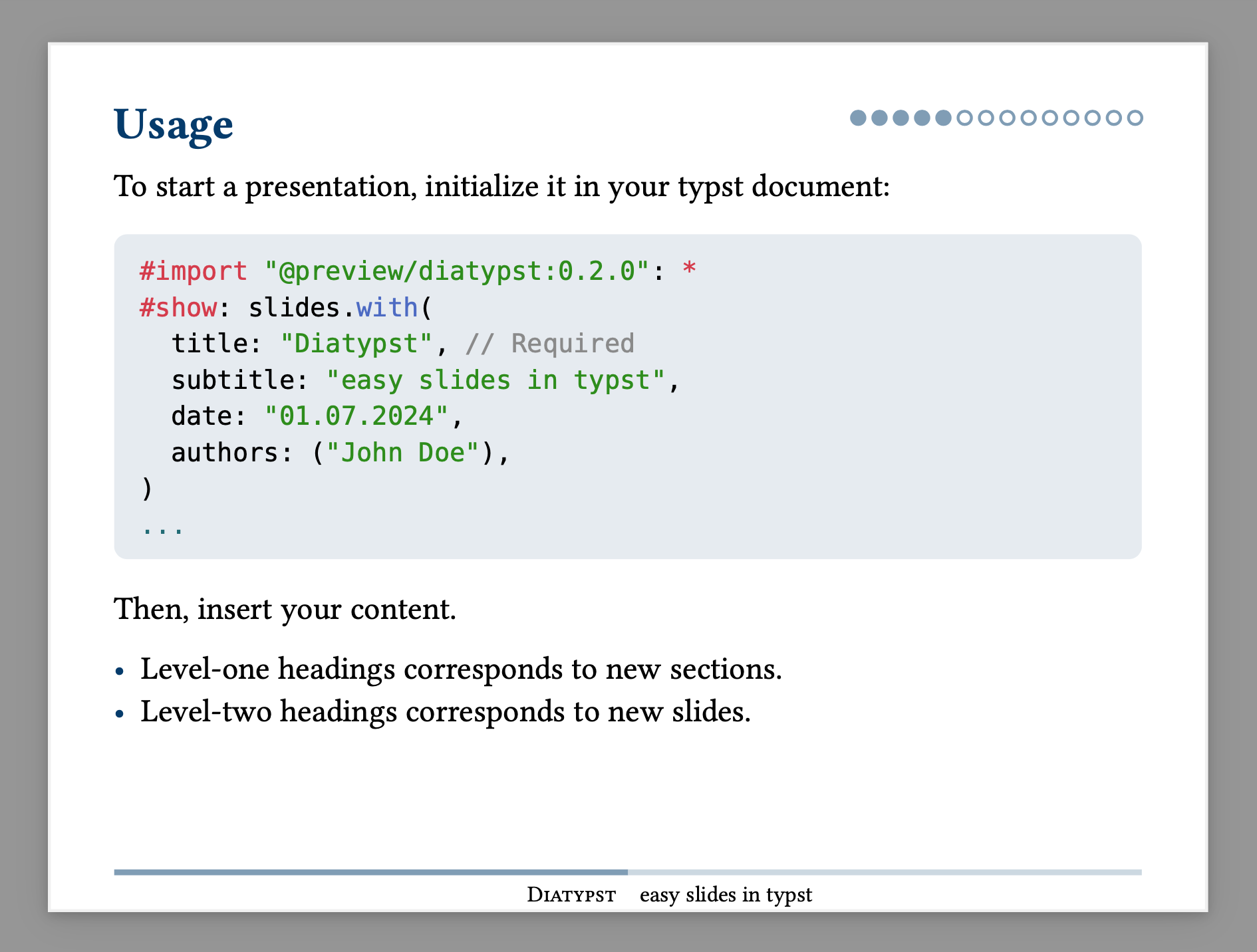Select the "Usage" slide title

point(174,124)
